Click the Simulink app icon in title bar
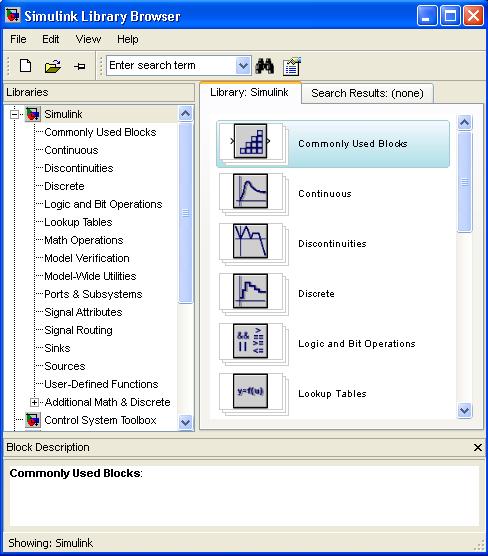488x556 pixels. pyautogui.click(x=13, y=15)
